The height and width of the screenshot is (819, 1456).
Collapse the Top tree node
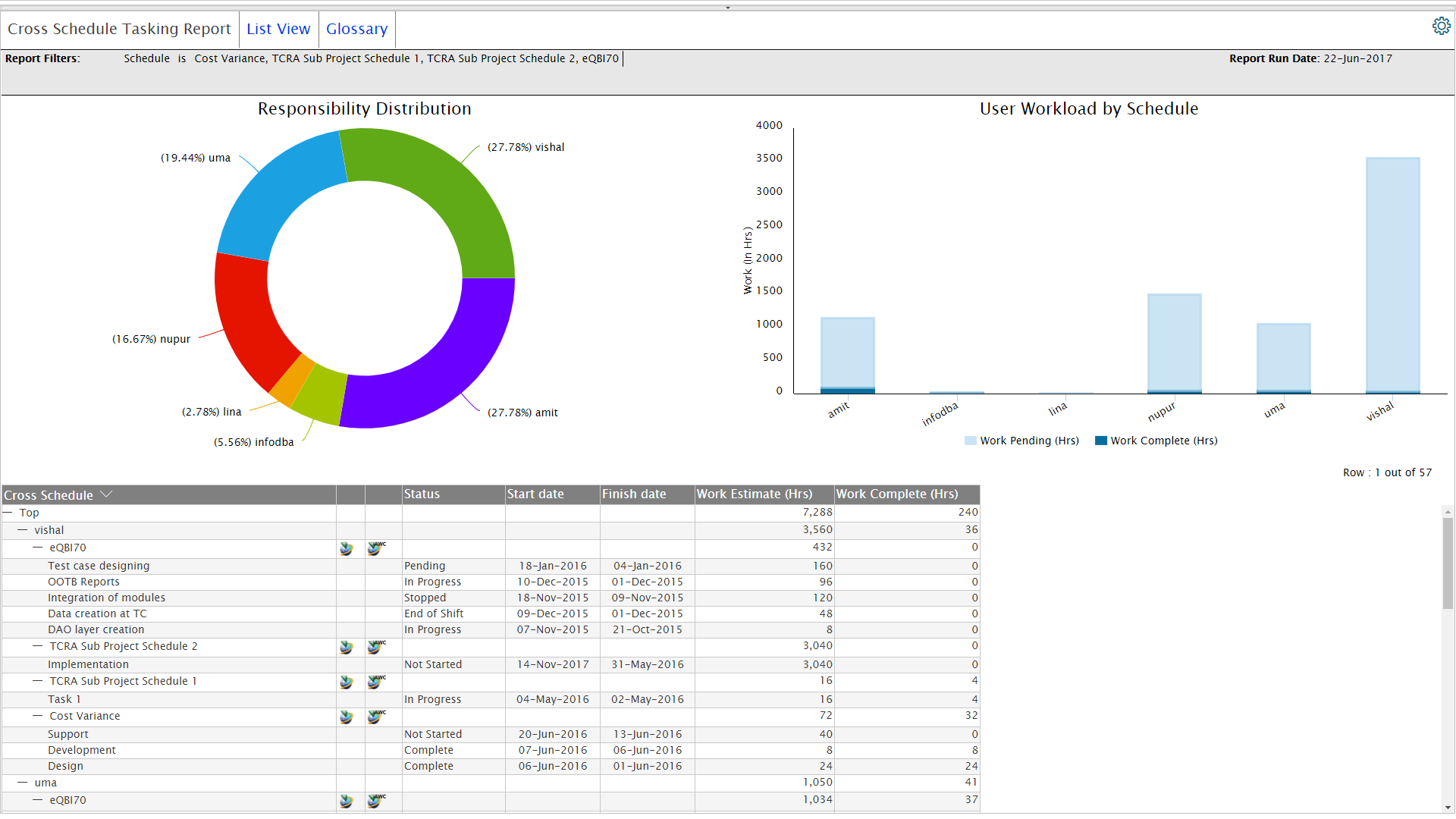(8, 513)
